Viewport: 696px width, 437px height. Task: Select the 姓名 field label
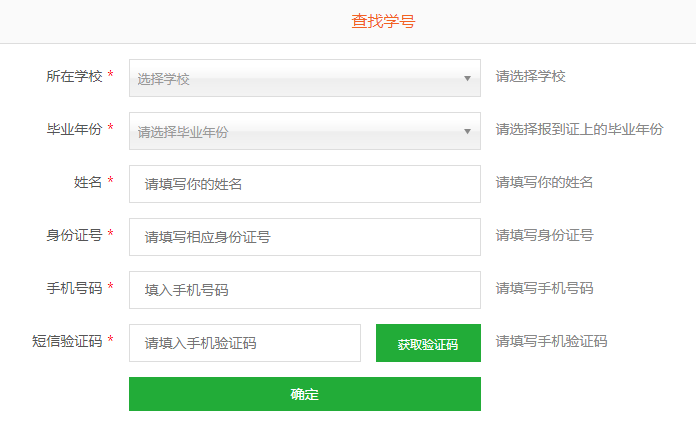click(88, 182)
